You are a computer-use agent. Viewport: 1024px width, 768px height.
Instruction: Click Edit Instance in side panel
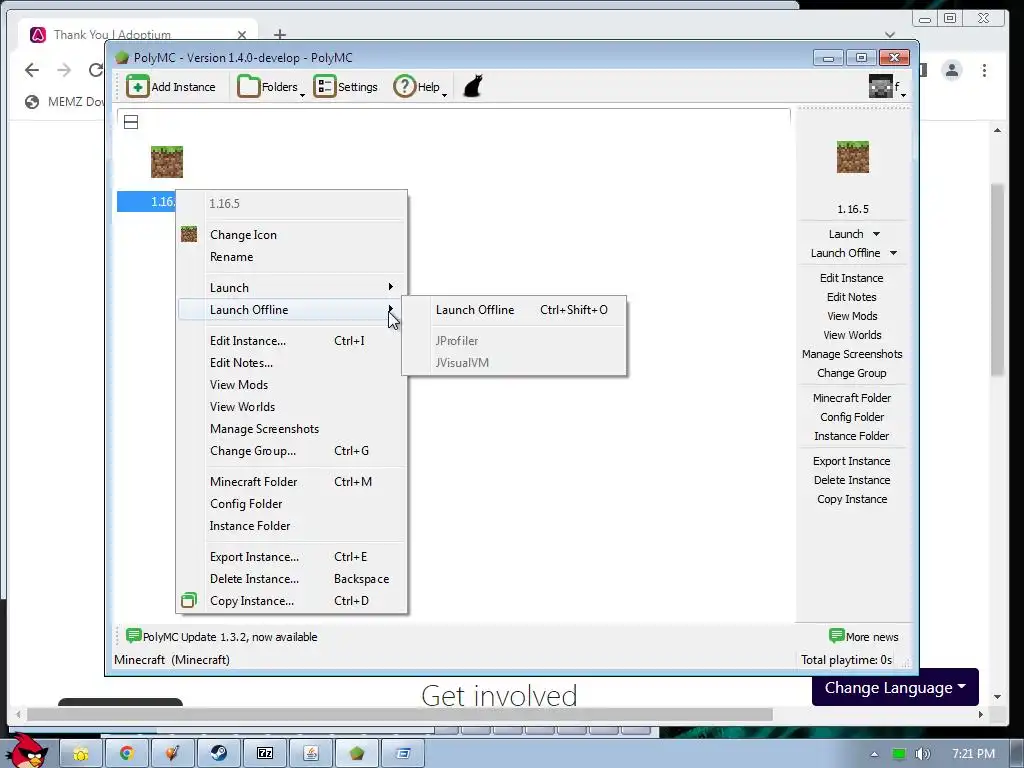click(x=852, y=278)
